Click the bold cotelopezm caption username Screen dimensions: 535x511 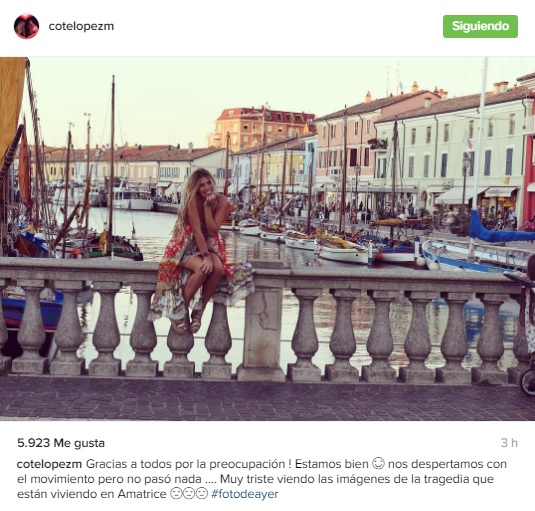coord(49,464)
